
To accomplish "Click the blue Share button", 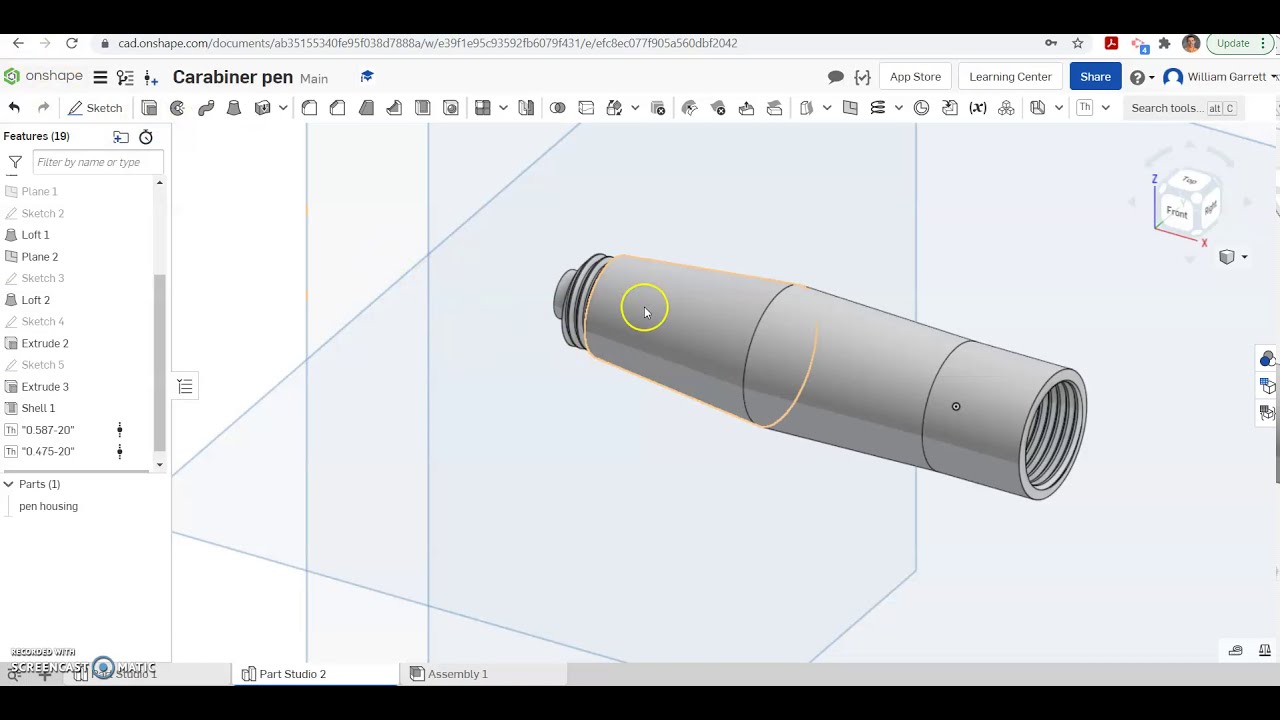I will coord(1095,77).
